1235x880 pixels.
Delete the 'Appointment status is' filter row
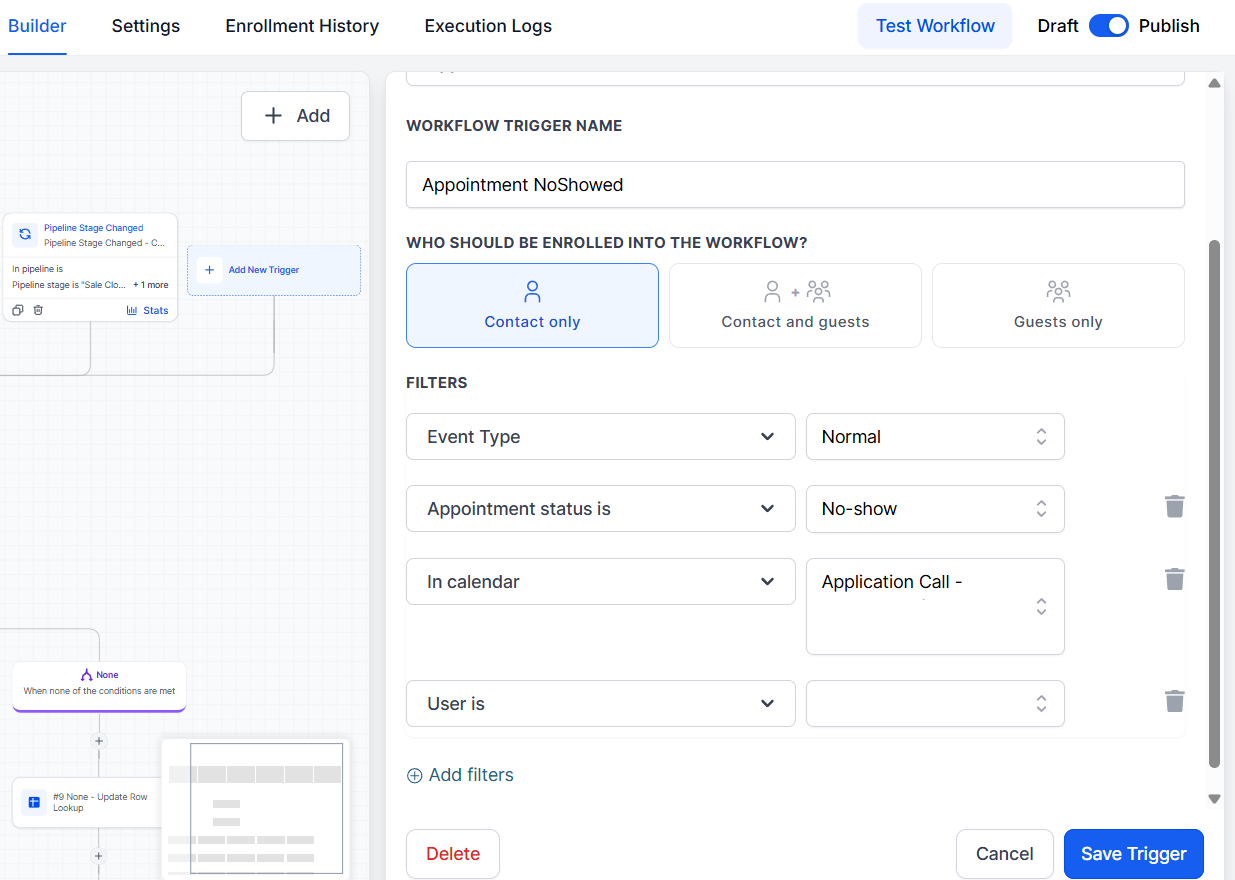pyautogui.click(x=1174, y=507)
